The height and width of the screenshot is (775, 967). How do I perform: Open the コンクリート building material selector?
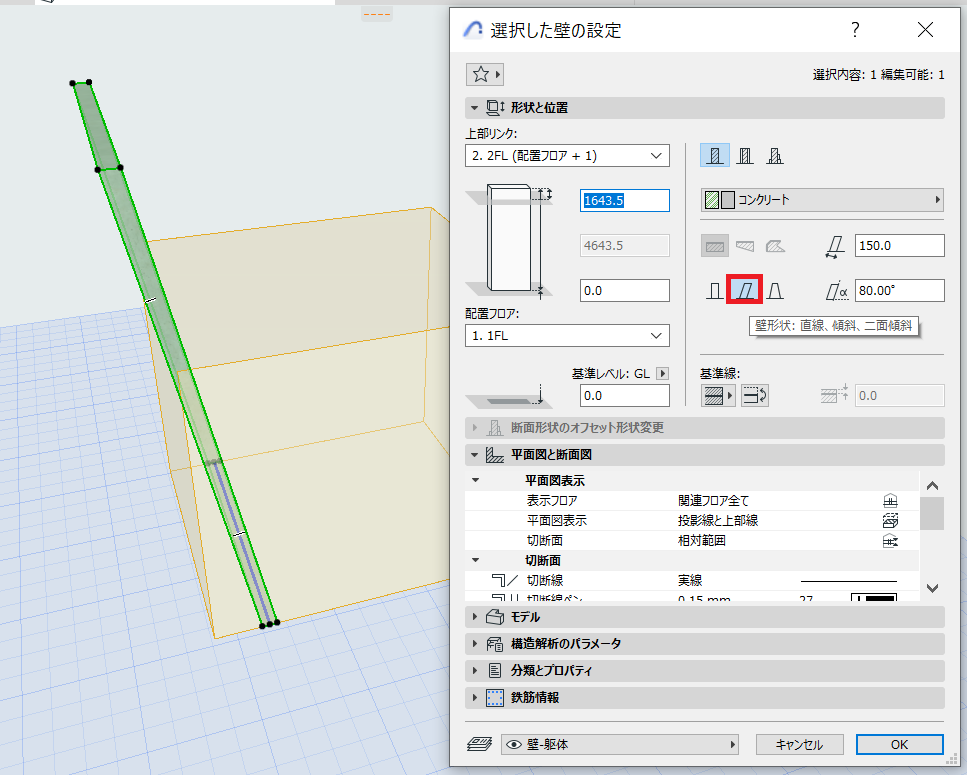[822, 200]
